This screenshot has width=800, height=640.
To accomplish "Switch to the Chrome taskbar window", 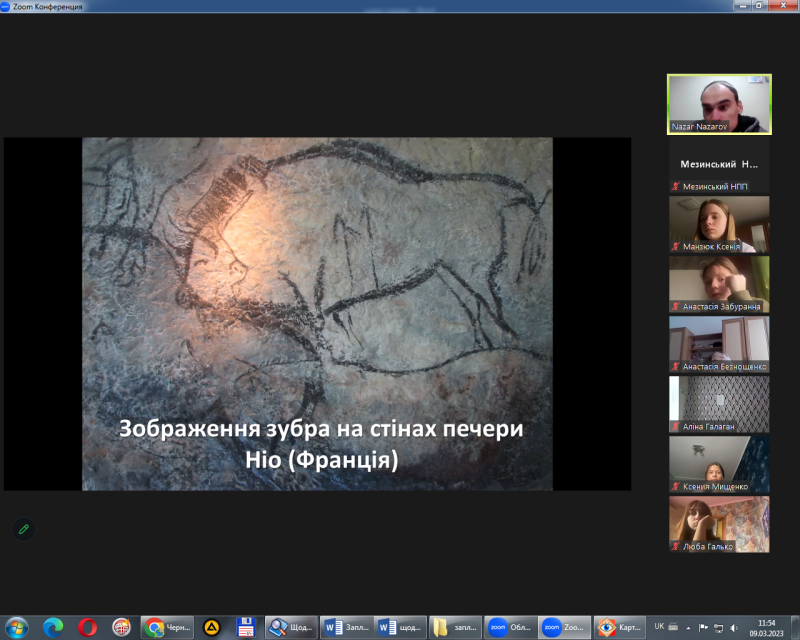I will point(167,627).
